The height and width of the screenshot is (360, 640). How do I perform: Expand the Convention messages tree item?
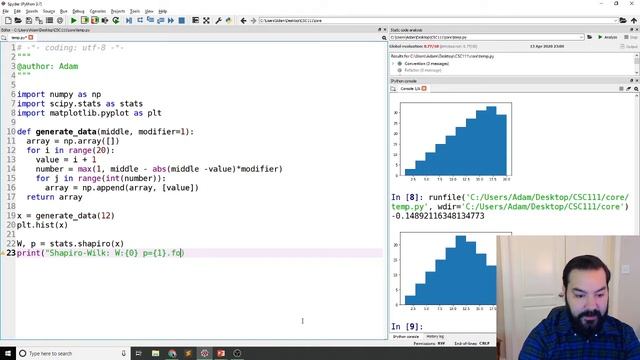[x=393, y=64]
